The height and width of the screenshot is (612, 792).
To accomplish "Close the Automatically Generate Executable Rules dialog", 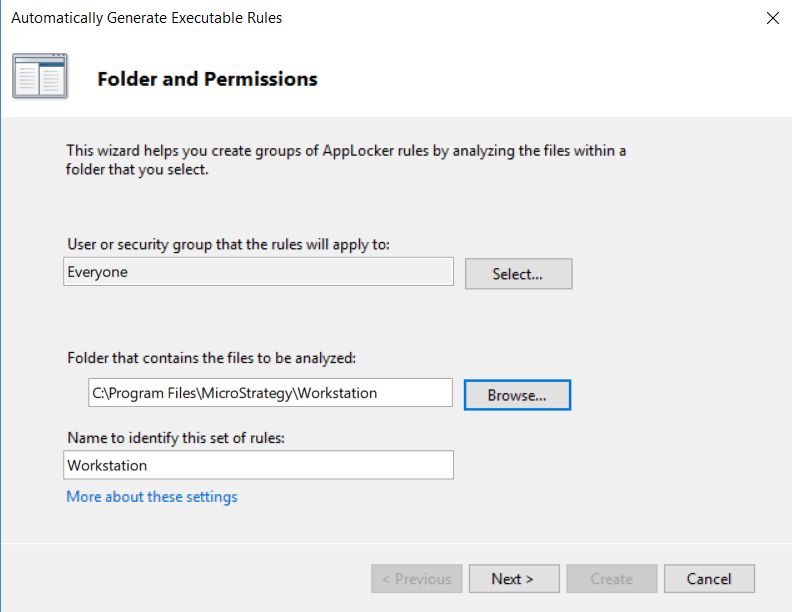I will pos(772,18).
